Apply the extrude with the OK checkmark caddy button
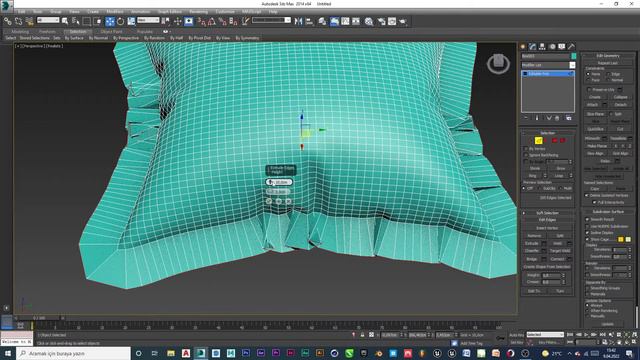The width and height of the screenshot is (640, 360). point(269,201)
